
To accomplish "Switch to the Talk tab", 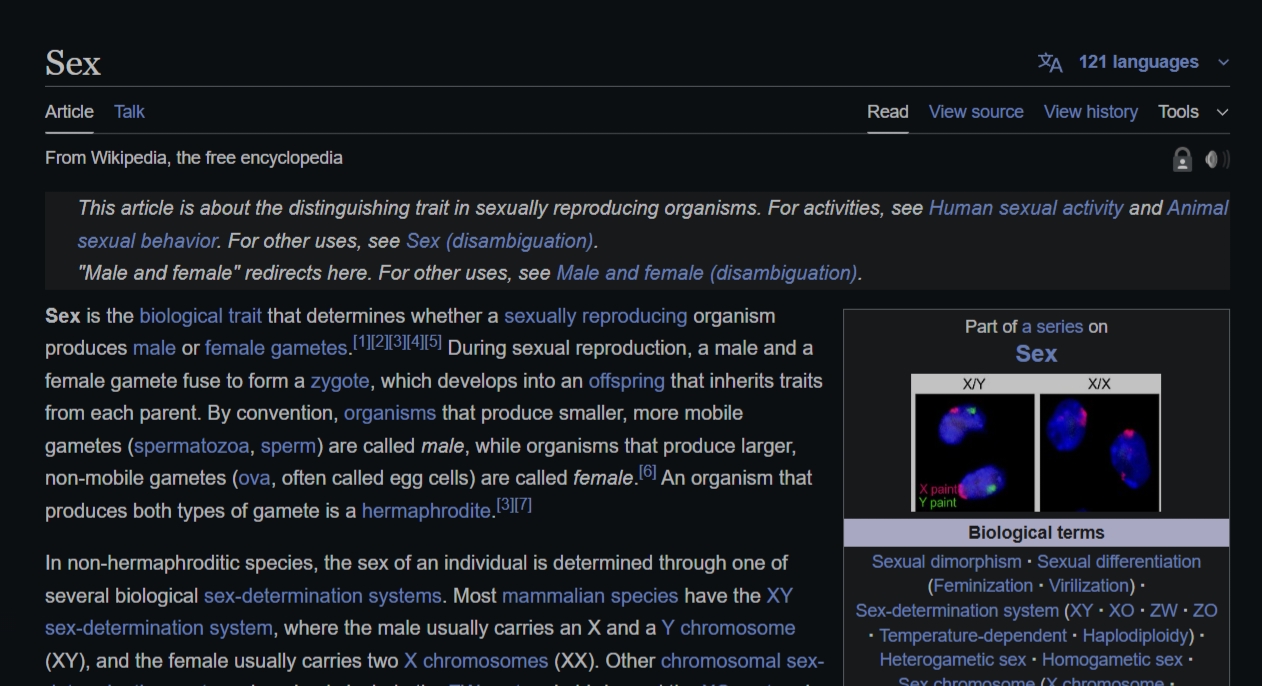I will pos(129,112).
